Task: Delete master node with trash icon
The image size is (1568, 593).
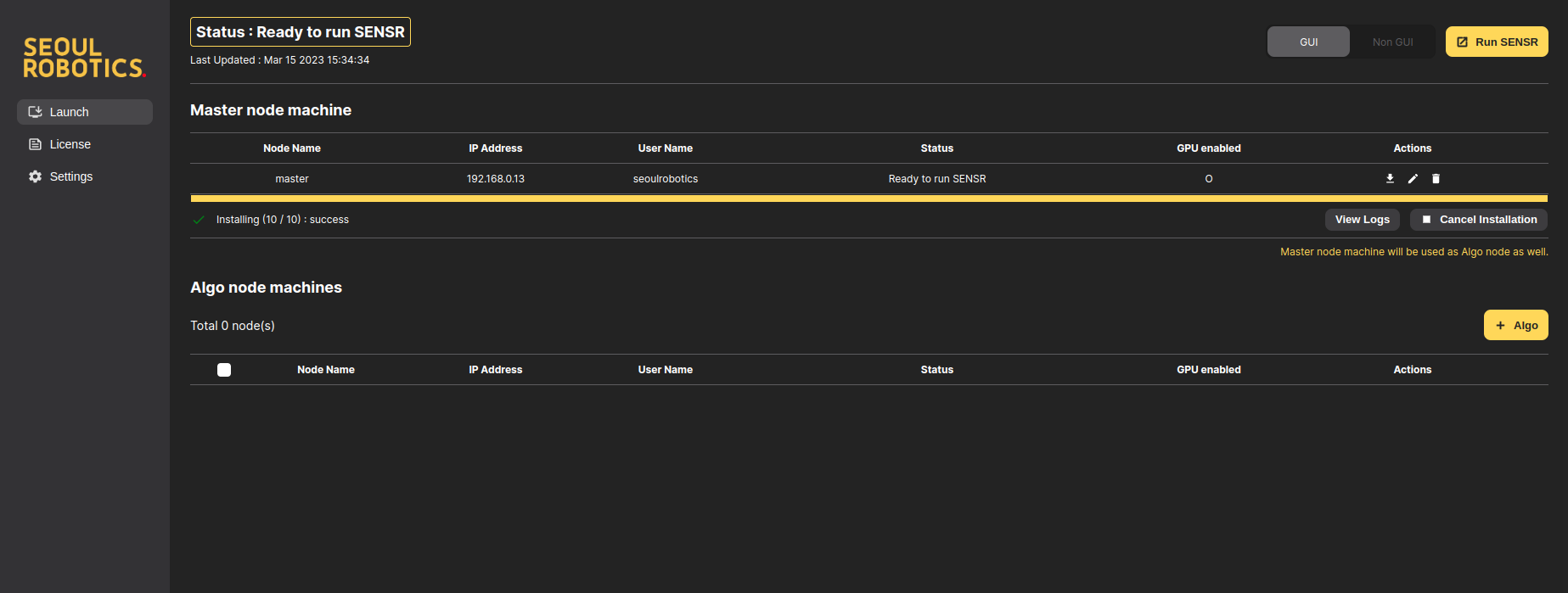Action: pyautogui.click(x=1436, y=178)
